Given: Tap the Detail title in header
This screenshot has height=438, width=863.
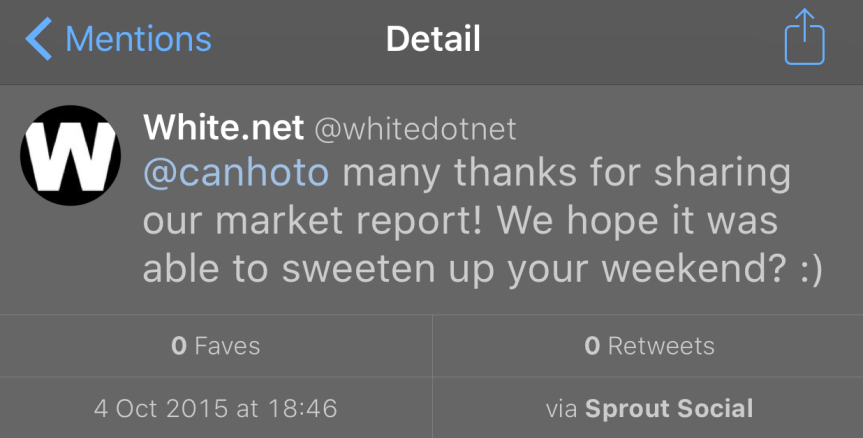Looking at the screenshot, I should (433, 39).
